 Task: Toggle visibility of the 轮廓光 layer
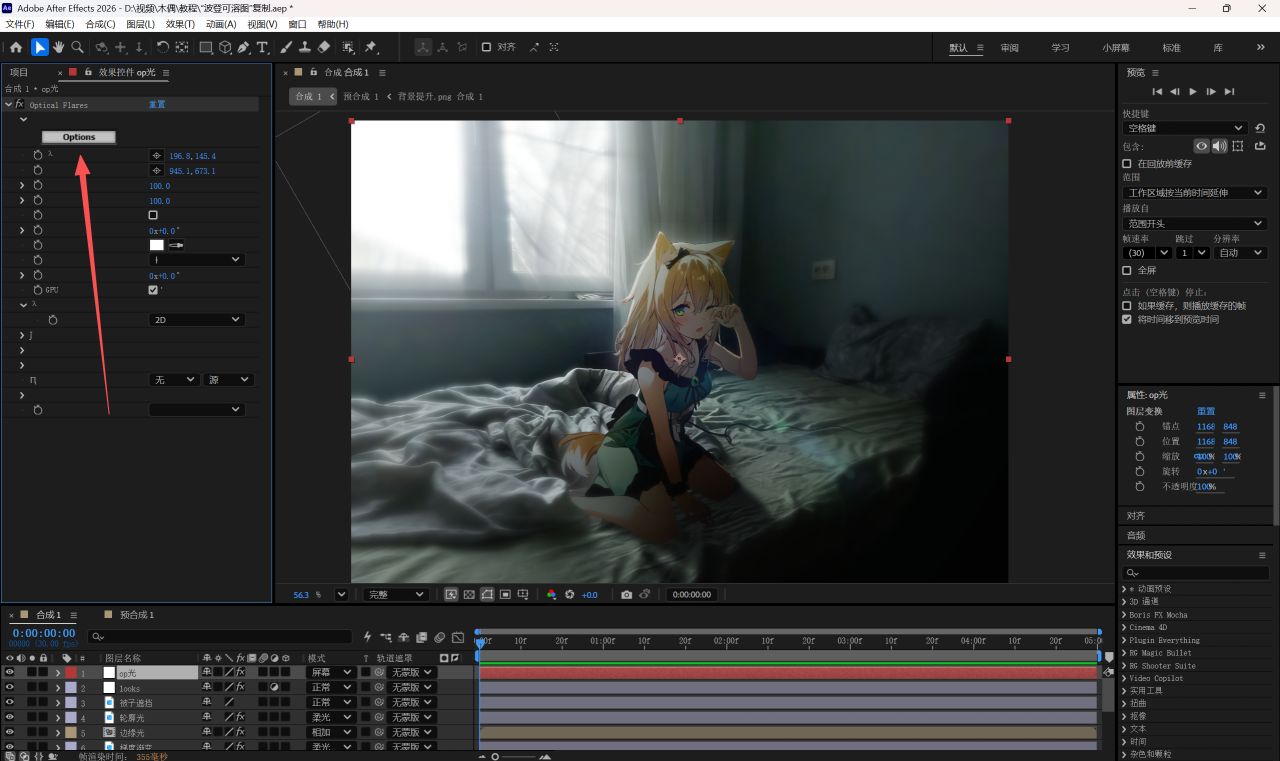point(10,717)
